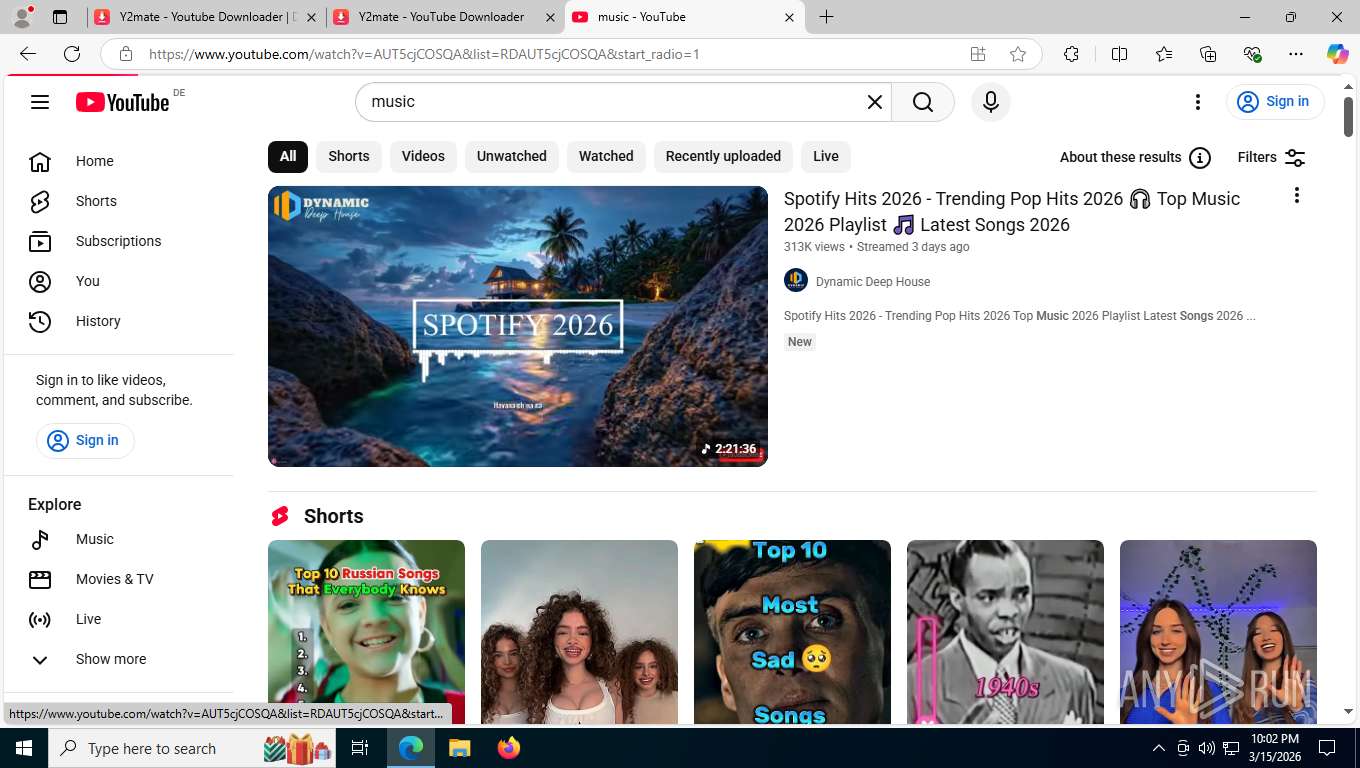
Task: Open the Top 10 Most Sad Songs short
Action: coord(792,632)
